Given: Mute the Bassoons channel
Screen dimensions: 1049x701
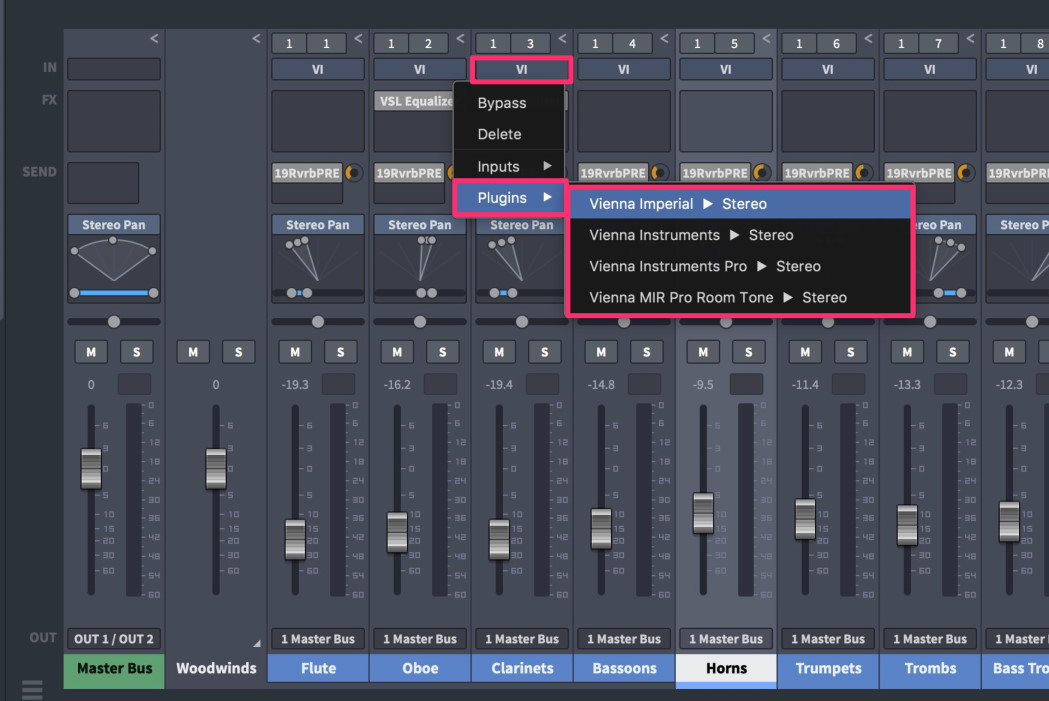Looking at the screenshot, I should pos(601,353).
